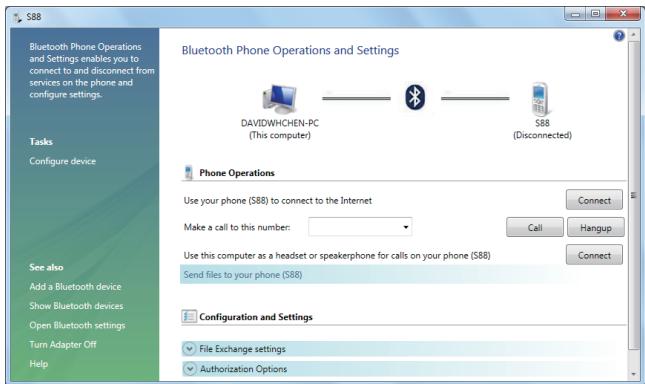The height and width of the screenshot is (384, 645).
Task: Minimize the S88 window
Action: [x=576, y=14]
